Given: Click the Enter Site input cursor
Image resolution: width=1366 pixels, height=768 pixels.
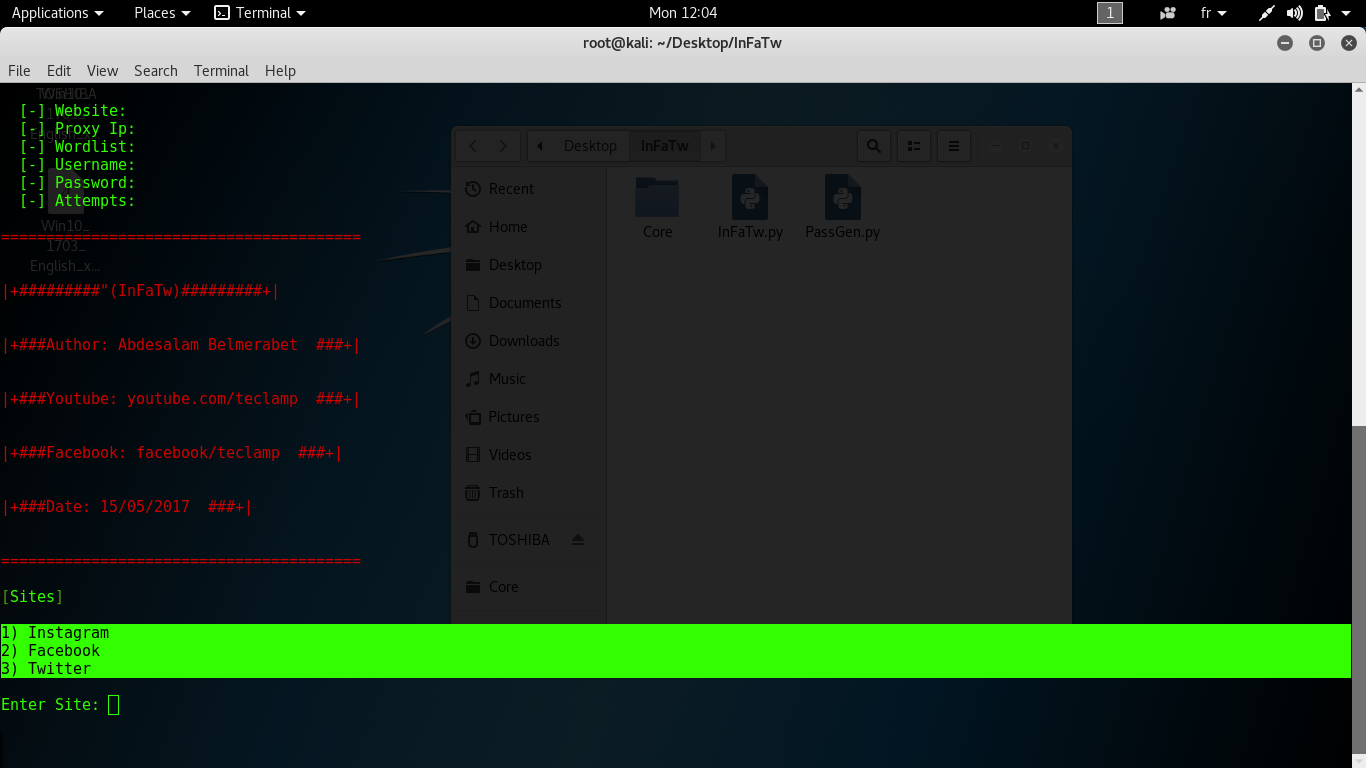Looking at the screenshot, I should pyautogui.click(x=113, y=705).
